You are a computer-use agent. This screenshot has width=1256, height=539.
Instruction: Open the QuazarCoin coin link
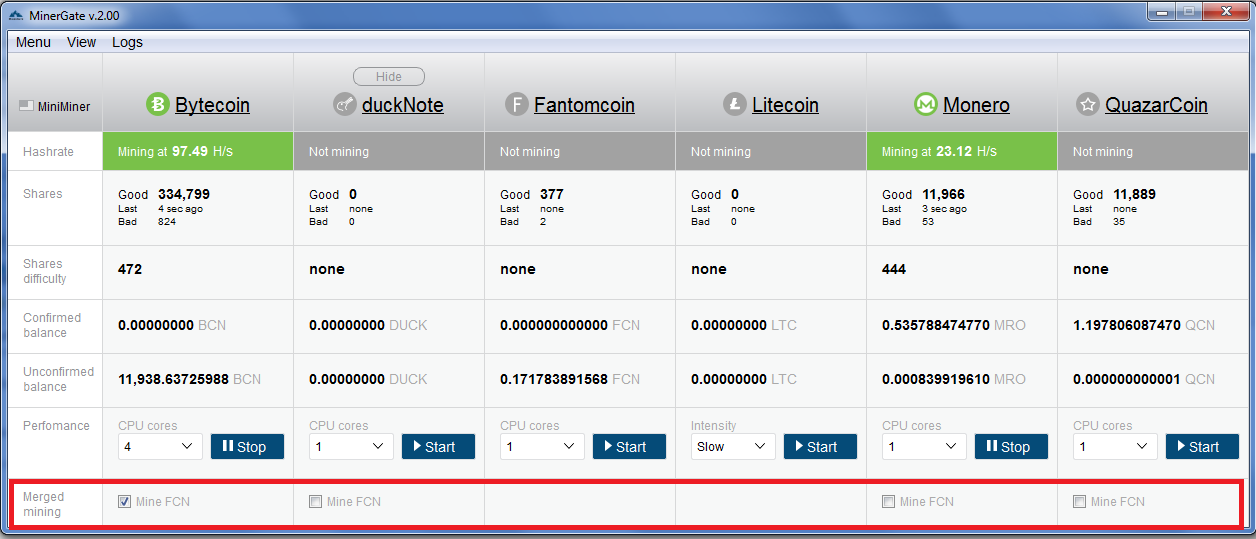(x=1156, y=105)
